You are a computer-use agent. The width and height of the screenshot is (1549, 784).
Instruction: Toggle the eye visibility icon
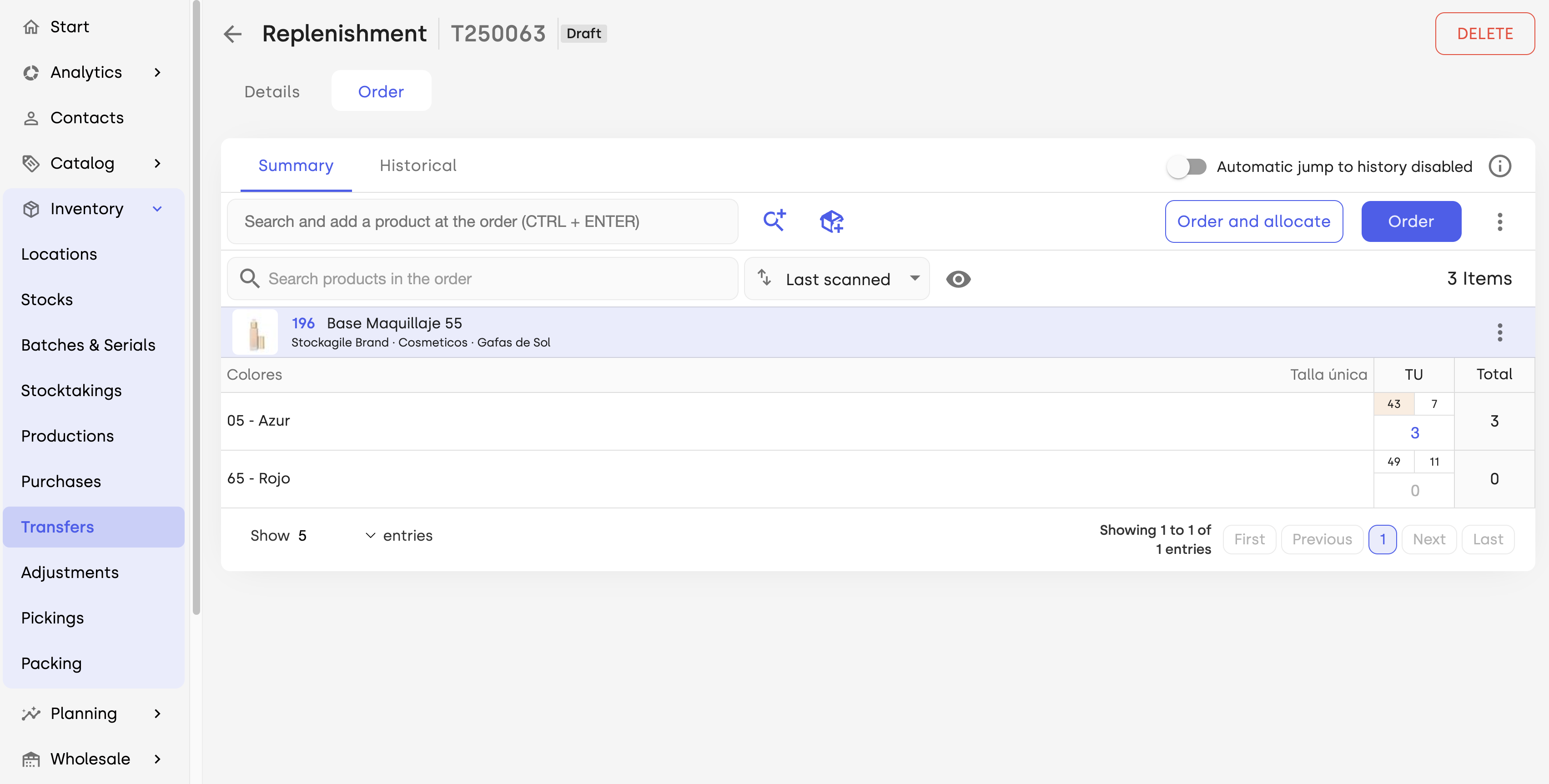point(958,279)
